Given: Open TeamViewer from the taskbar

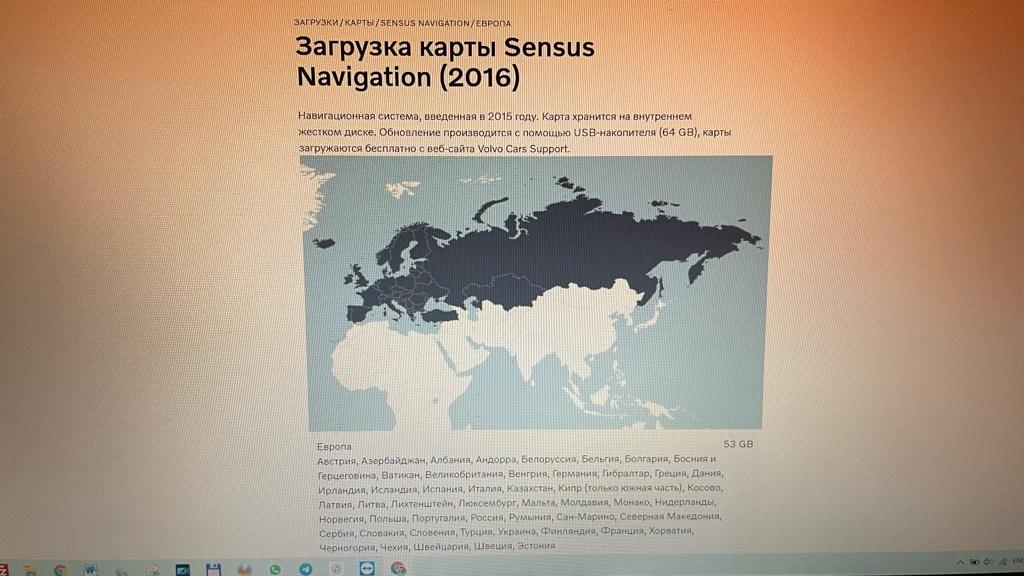Looking at the screenshot, I should point(367,569).
